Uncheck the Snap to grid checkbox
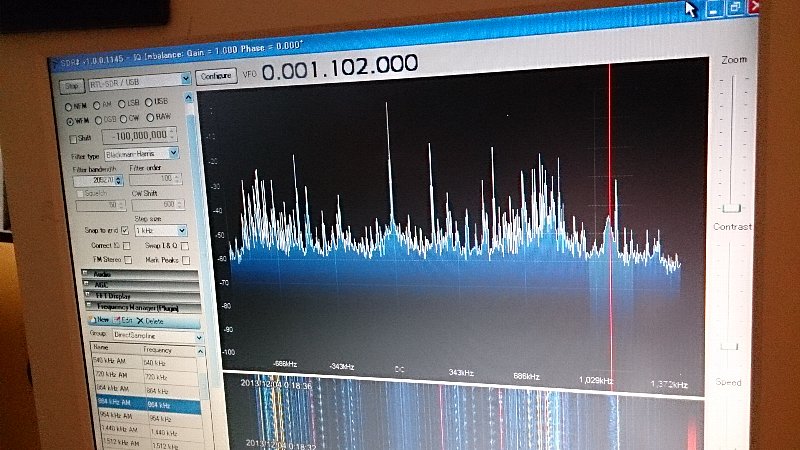Viewport: 800px width, 450px height. [124, 230]
